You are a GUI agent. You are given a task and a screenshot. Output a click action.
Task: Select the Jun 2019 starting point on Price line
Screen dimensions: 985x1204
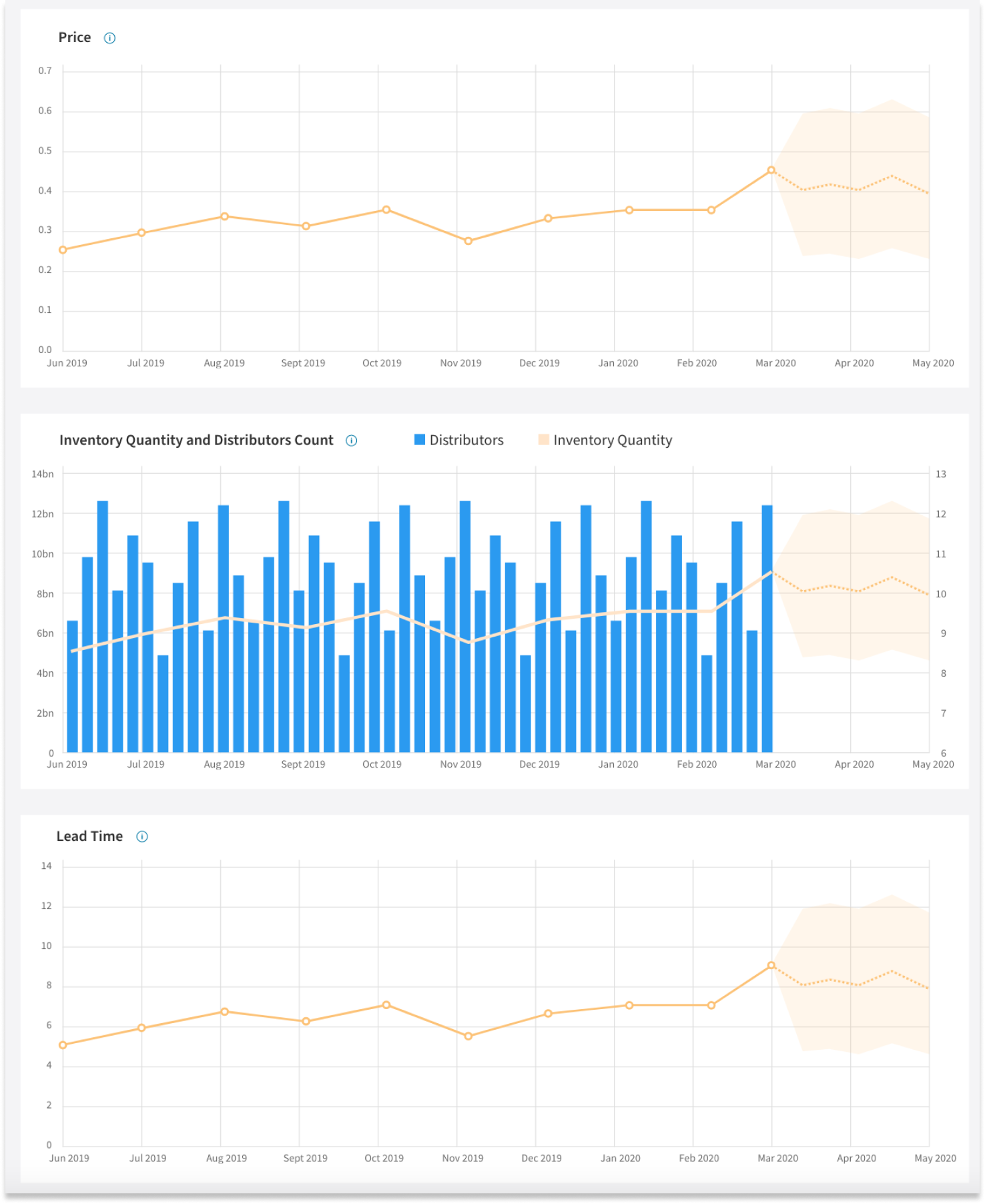point(63,250)
